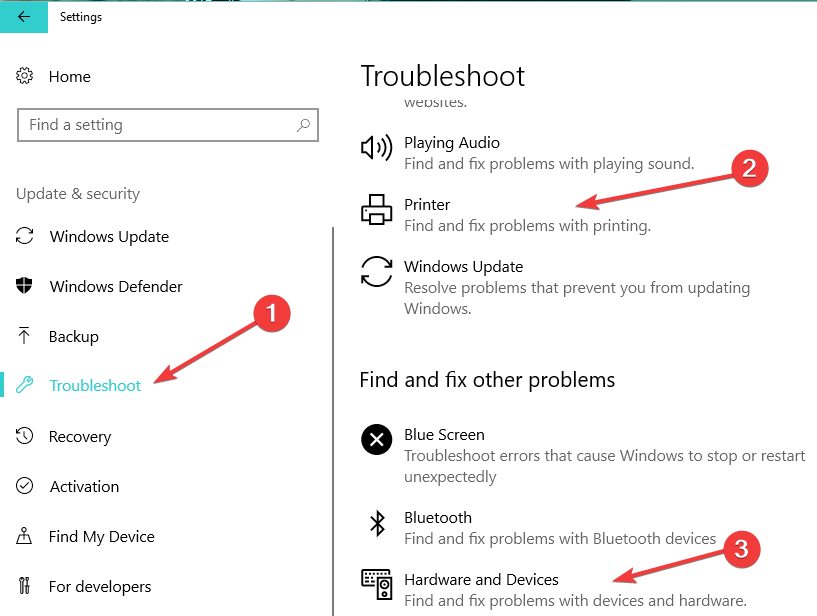Navigate back using the arrow button
The image size is (817, 616).
coord(22,17)
